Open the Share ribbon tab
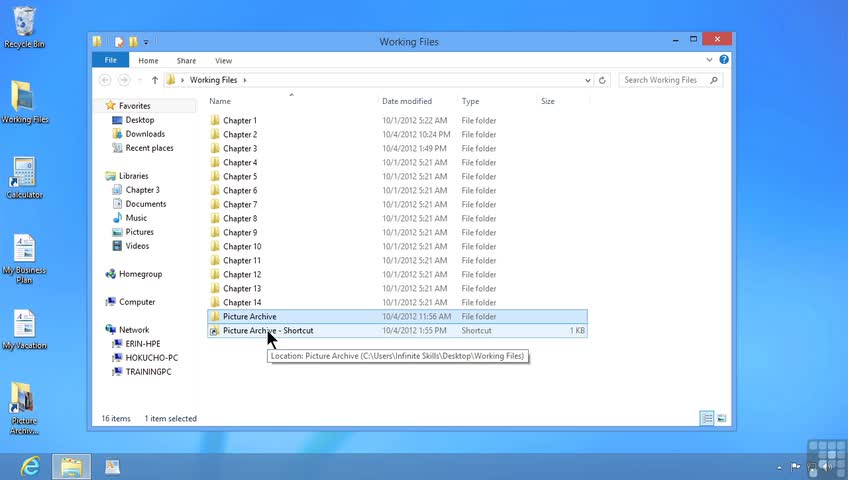The width and height of the screenshot is (848, 480). click(186, 61)
